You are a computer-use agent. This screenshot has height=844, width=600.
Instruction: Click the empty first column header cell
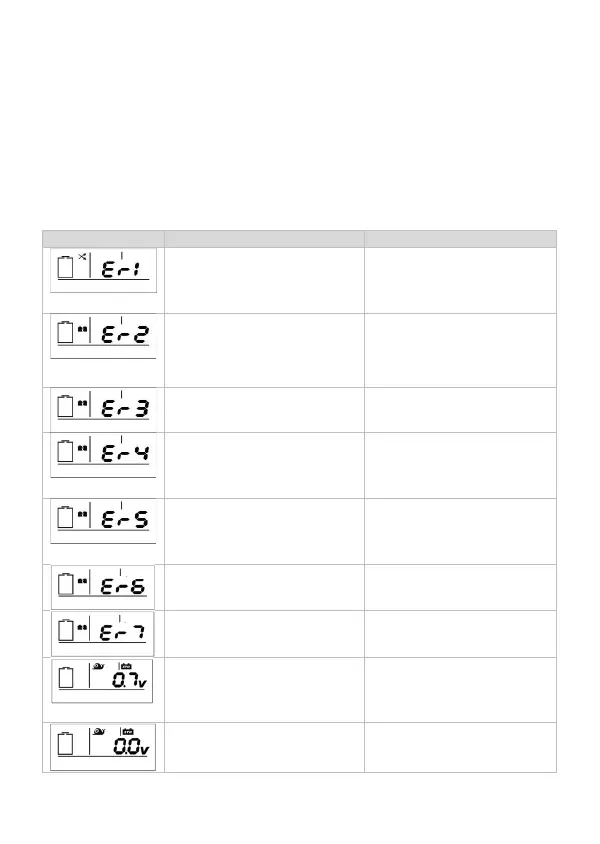103,238
